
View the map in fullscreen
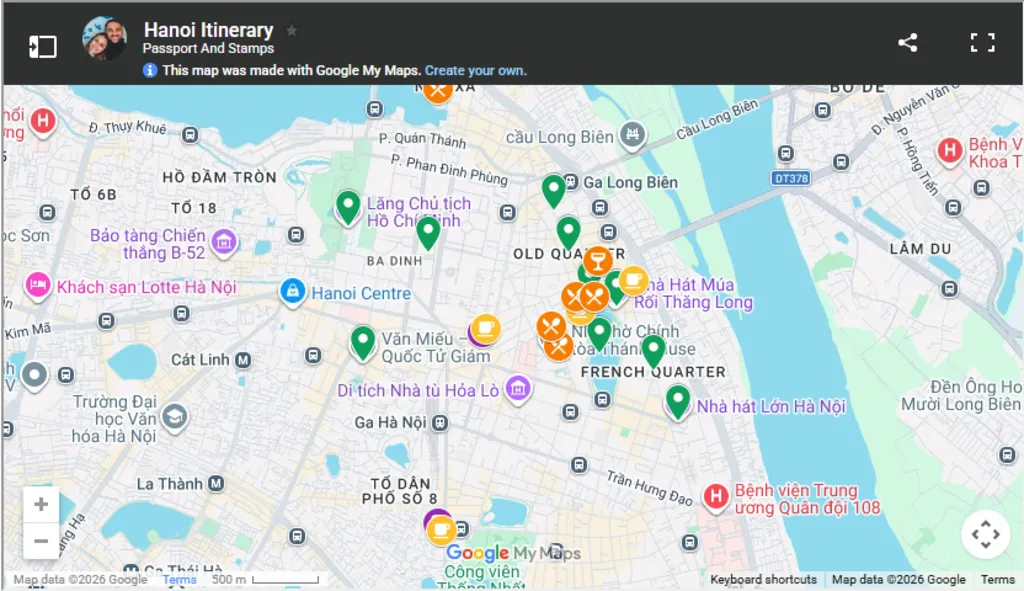pyautogui.click(x=982, y=42)
